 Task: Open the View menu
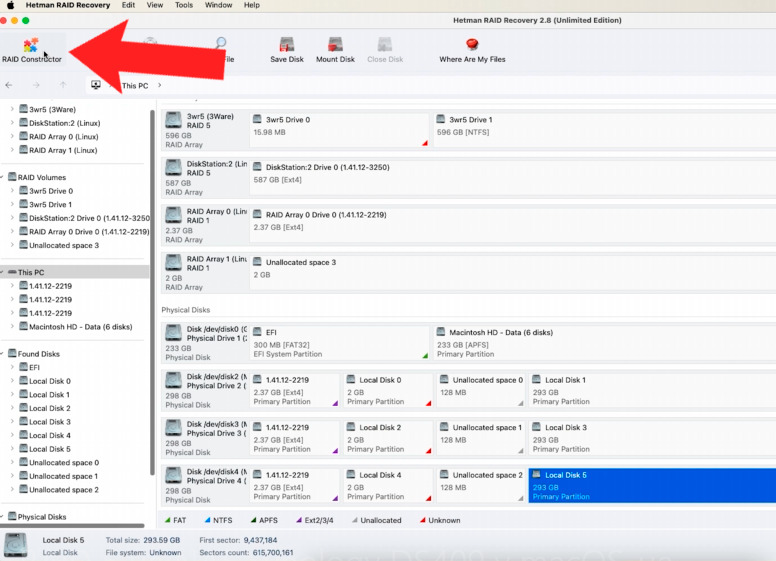pos(154,5)
